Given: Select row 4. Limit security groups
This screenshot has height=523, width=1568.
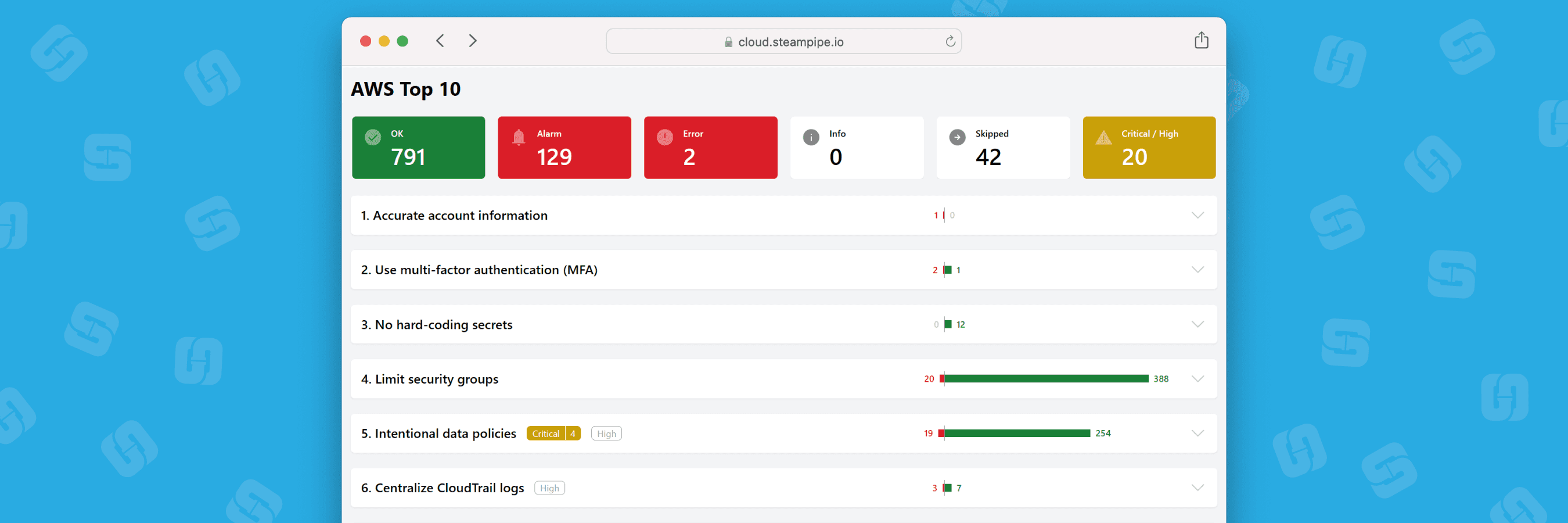Looking at the screenshot, I should pyautogui.click(x=783, y=379).
